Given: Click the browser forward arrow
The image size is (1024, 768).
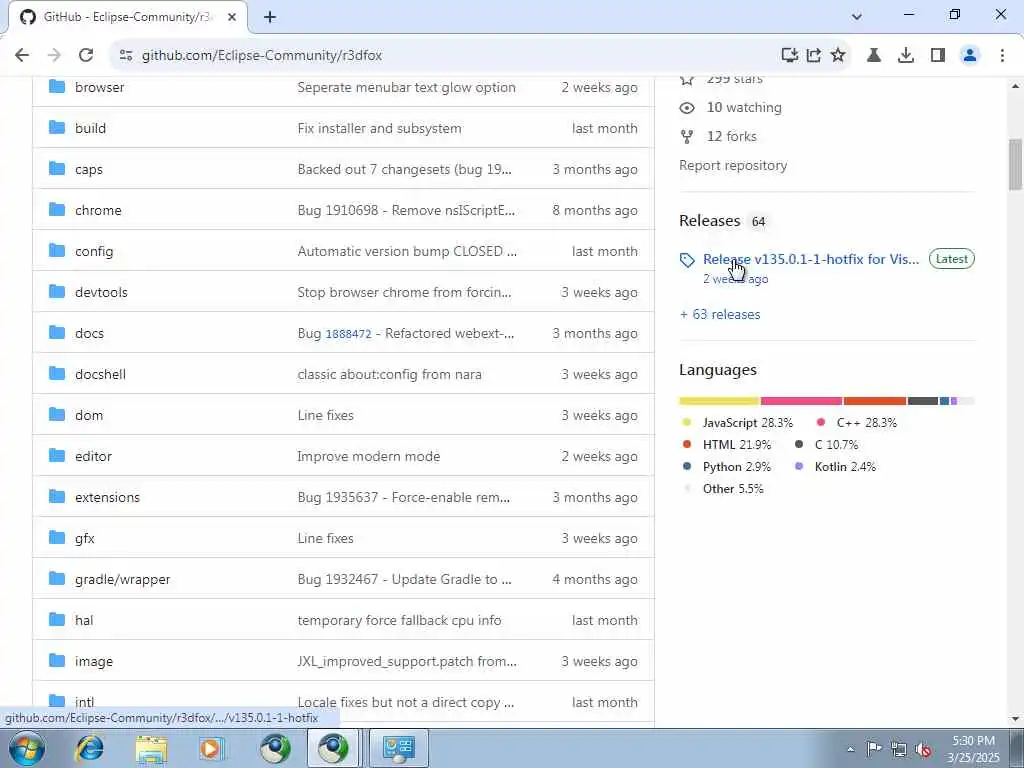Looking at the screenshot, I should click(x=54, y=56).
